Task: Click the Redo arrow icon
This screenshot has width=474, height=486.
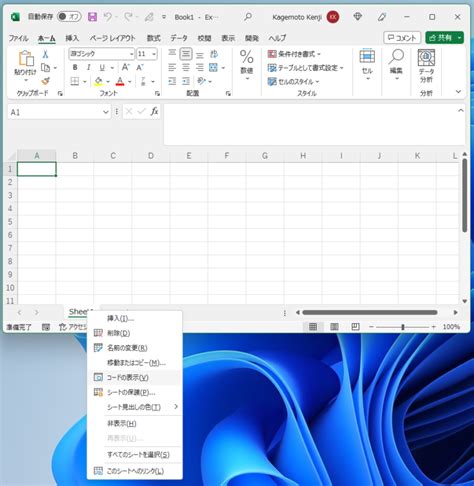Action: coord(128,17)
